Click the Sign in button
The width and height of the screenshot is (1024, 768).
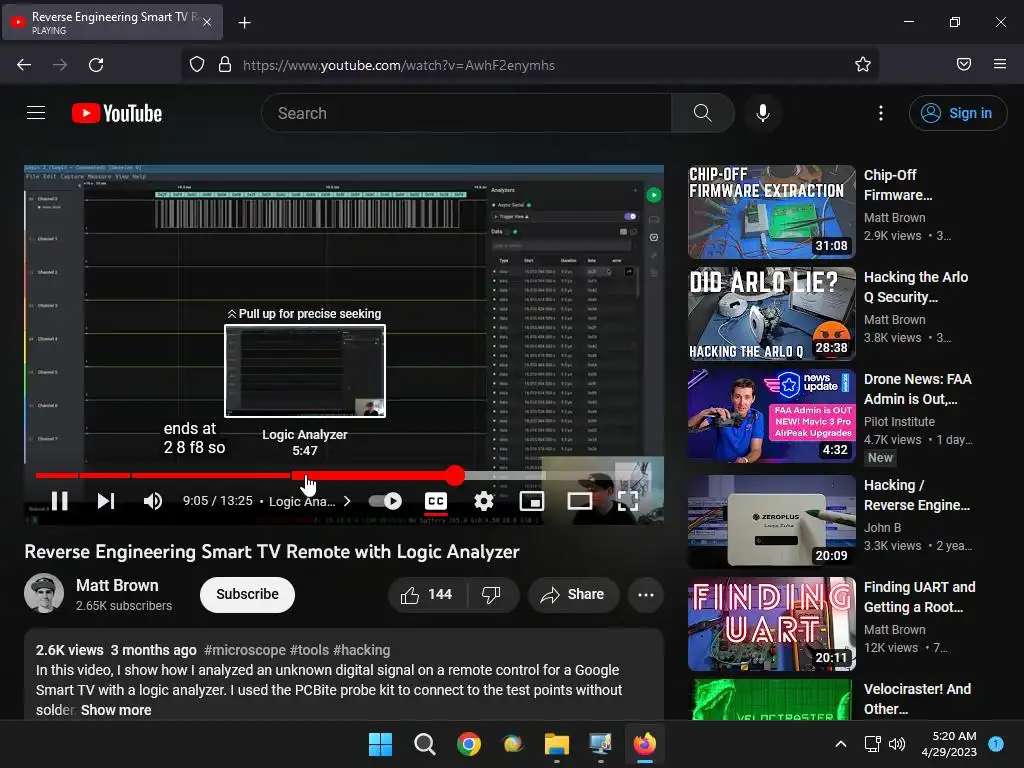[x=957, y=113]
